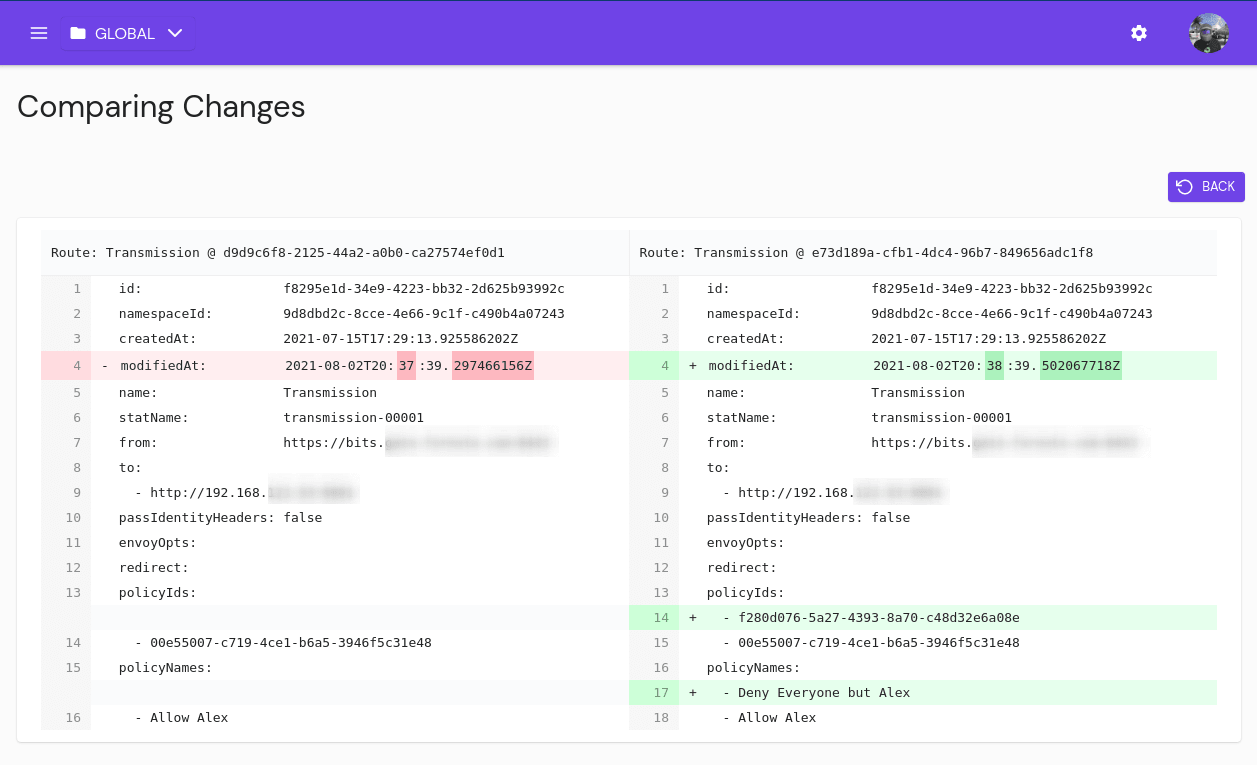
Task: Click Allow Alex in the left pane
Action: (x=189, y=718)
